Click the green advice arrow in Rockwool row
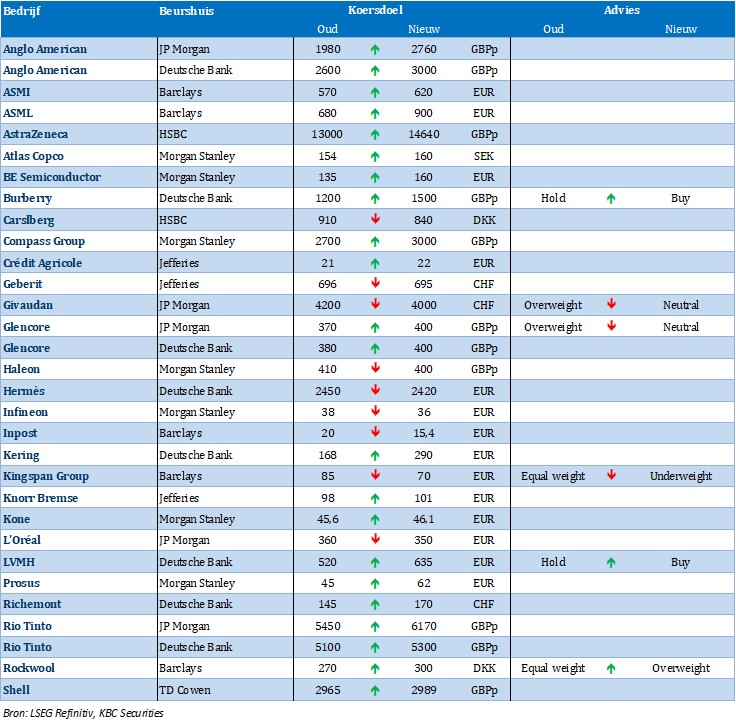The width and height of the screenshot is (736, 723). click(x=611, y=668)
